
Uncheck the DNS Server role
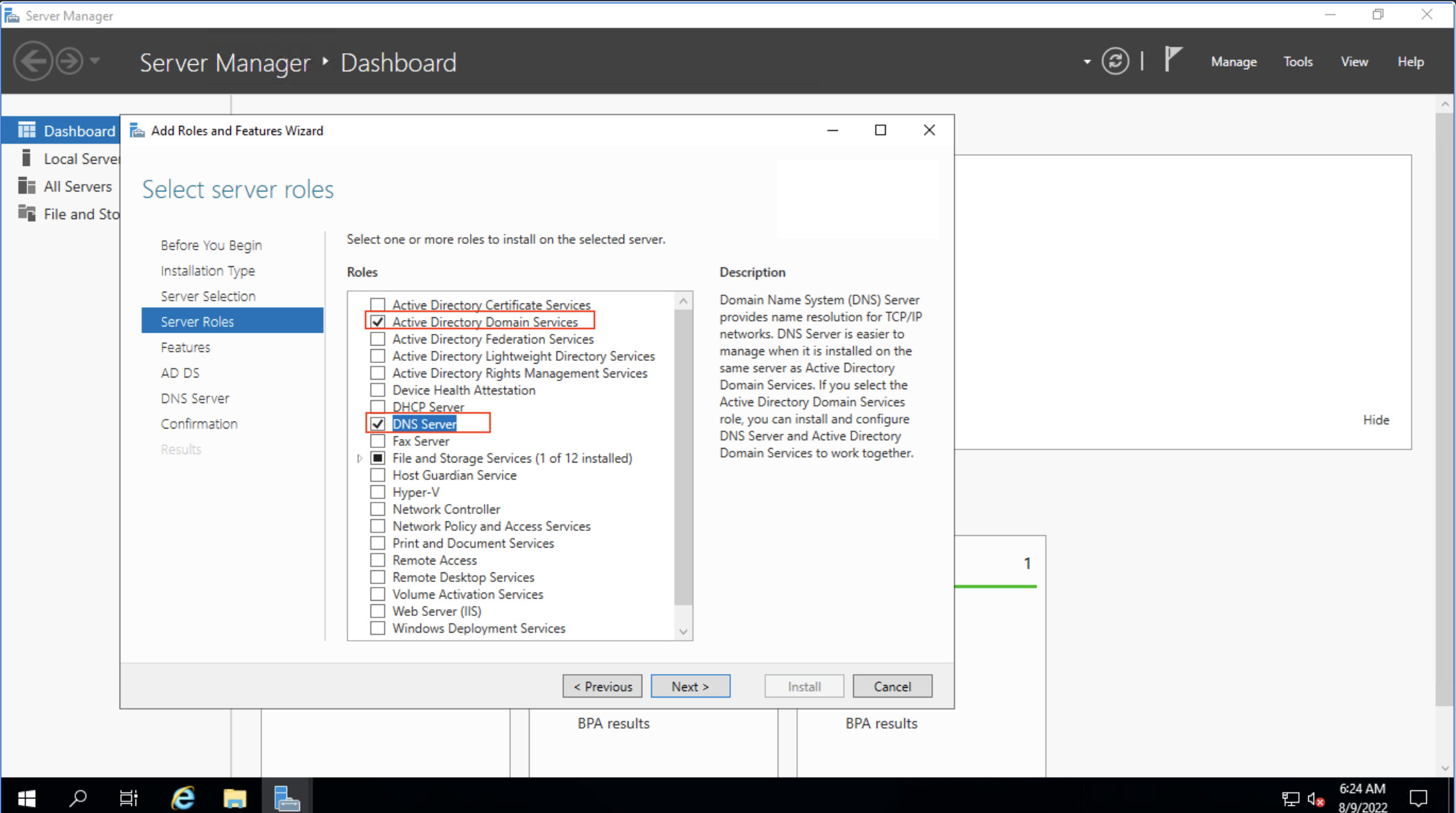point(377,424)
